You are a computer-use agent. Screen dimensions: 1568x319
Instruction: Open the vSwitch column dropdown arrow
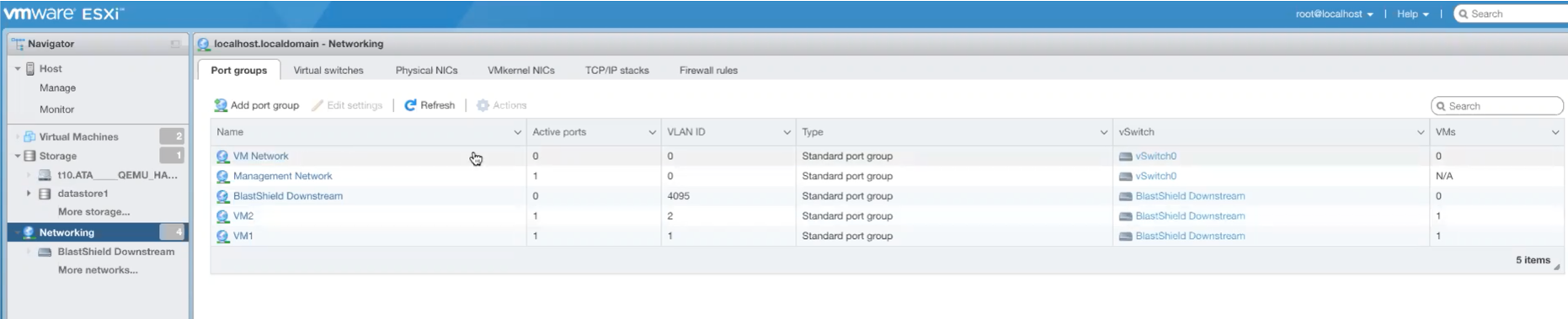click(x=1421, y=132)
